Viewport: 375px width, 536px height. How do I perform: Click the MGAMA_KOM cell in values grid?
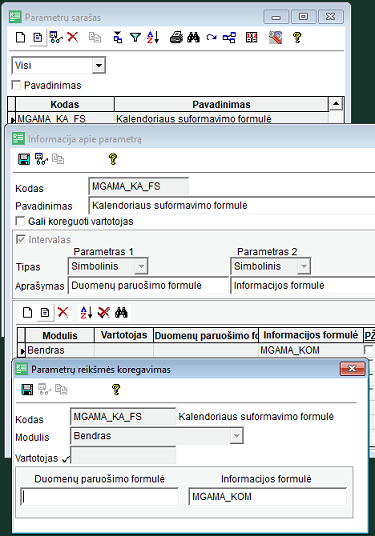[x=310, y=350]
